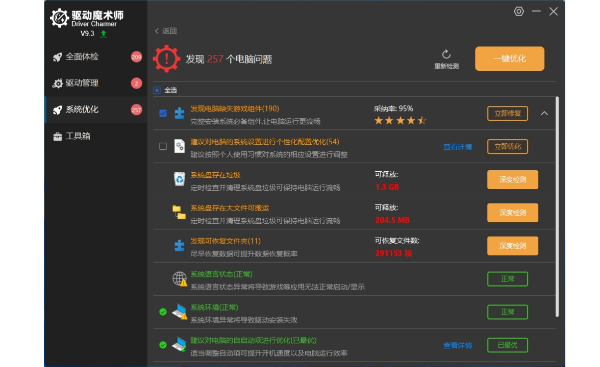Click the 发现 257 个电脑问题 heading
Viewport: 600px width, 367px height.
click(x=229, y=59)
